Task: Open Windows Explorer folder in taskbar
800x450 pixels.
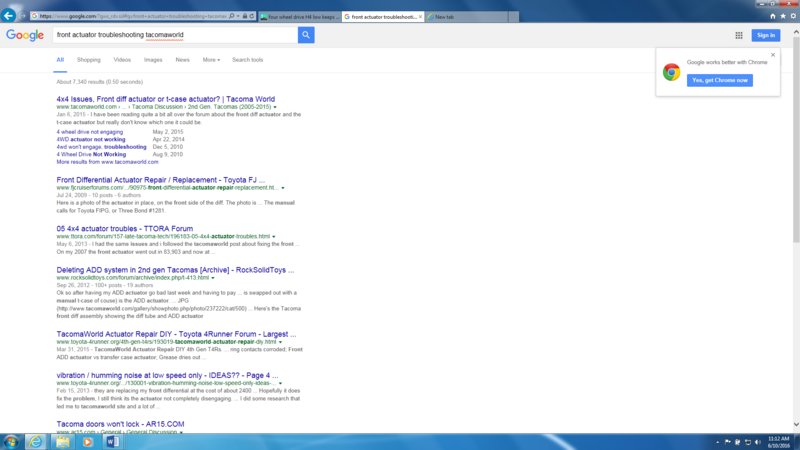Action: 63,442
